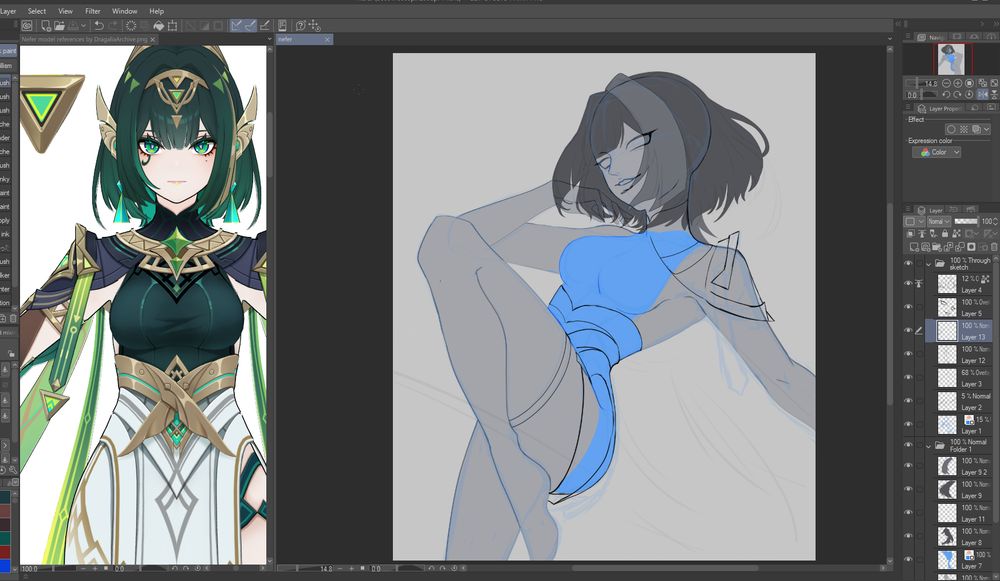Click the Undo arrow icon
1000x581 pixels.
[x=99, y=26]
